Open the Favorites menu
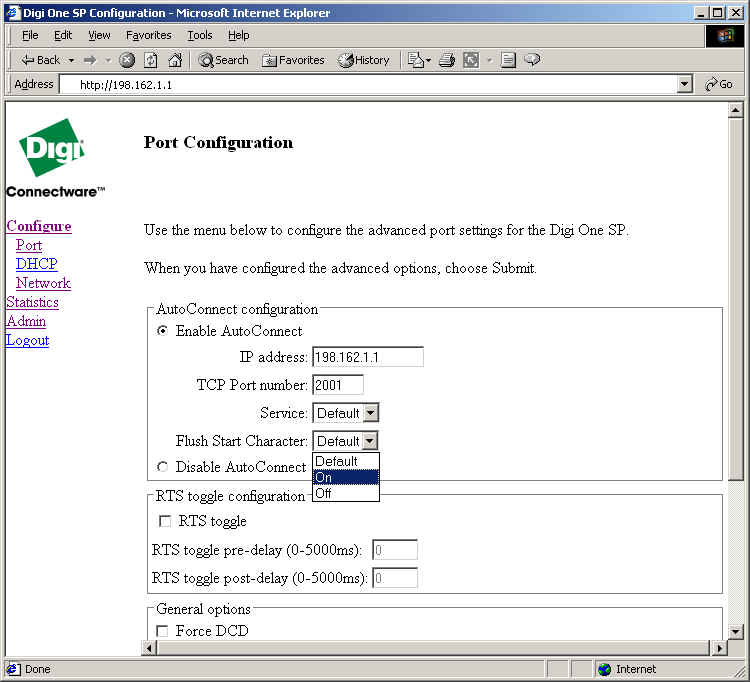Viewport: 750px width, 682px height. point(148,35)
